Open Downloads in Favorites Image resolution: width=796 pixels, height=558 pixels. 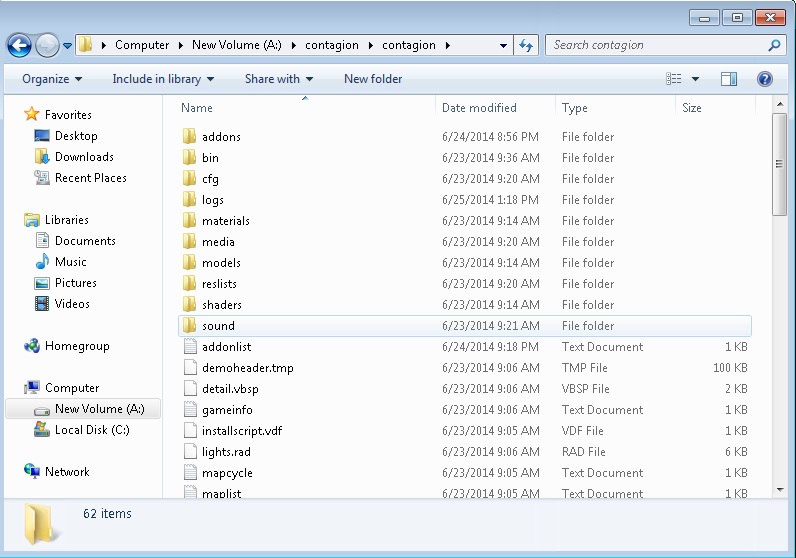point(84,156)
